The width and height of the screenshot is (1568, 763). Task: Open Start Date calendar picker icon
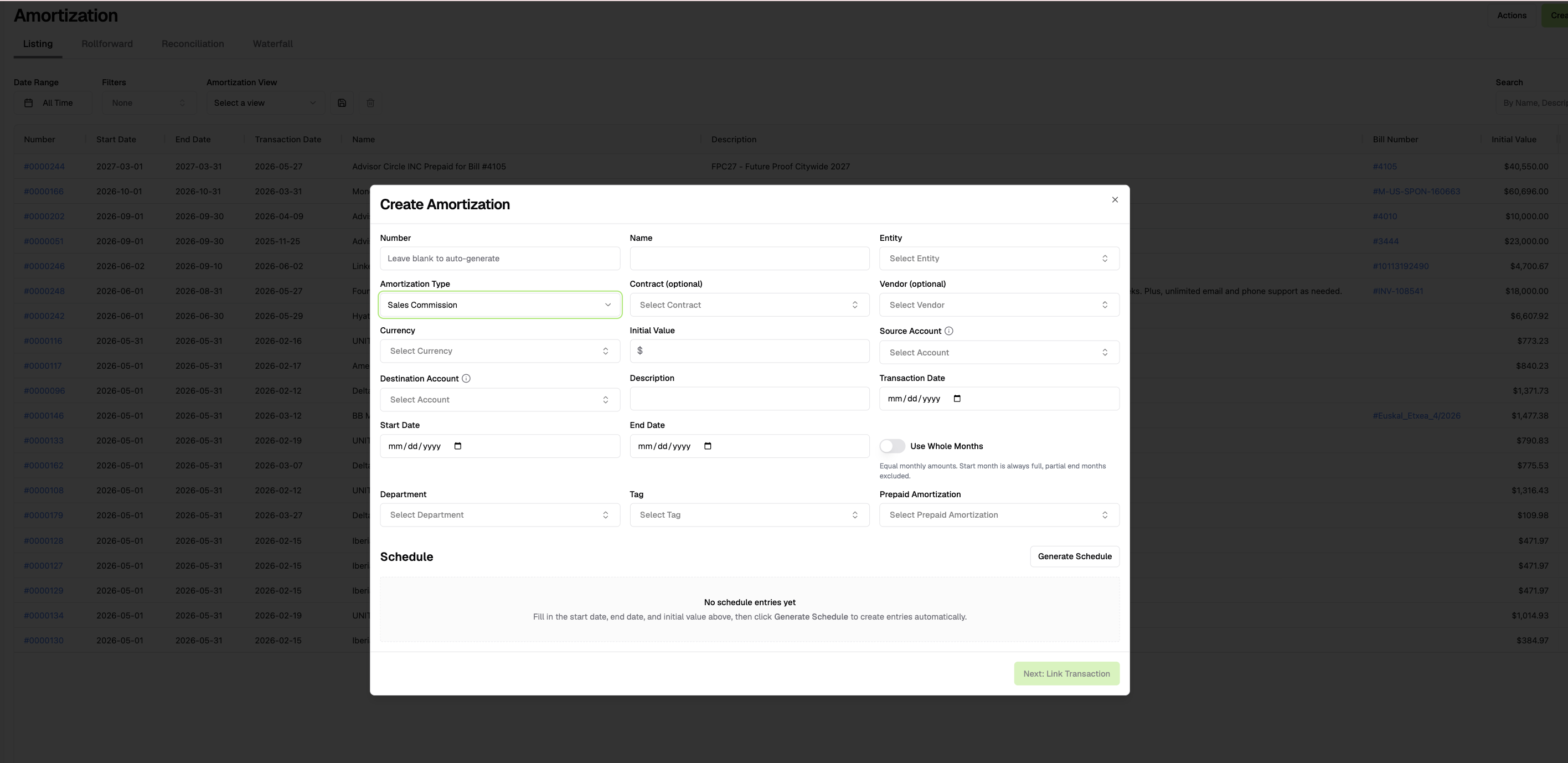(x=458, y=446)
